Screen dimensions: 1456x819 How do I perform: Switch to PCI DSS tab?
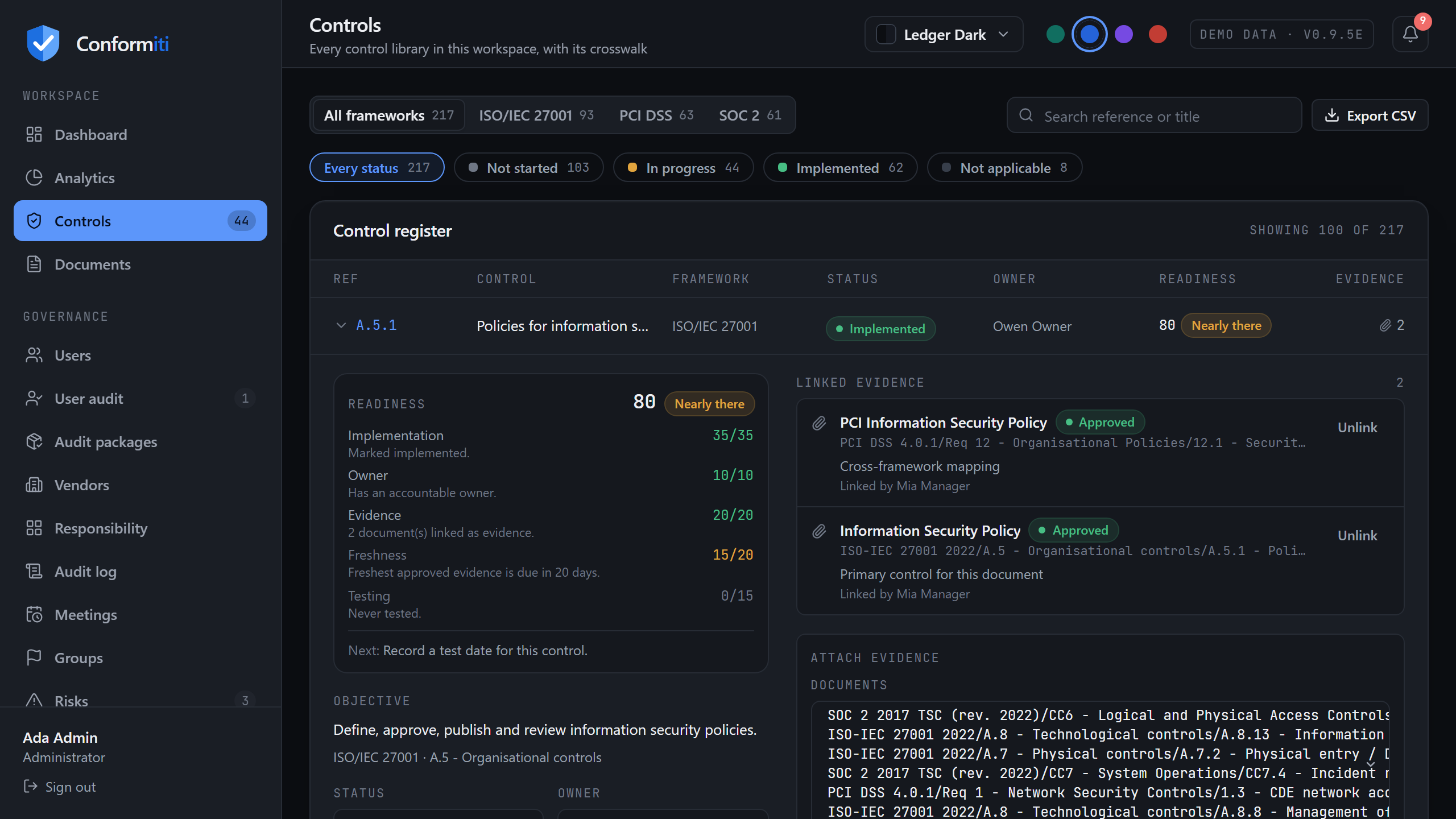[656, 115]
